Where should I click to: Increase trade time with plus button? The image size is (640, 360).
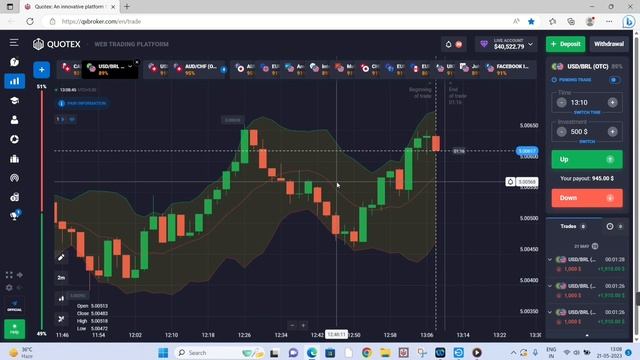click(612, 102)
